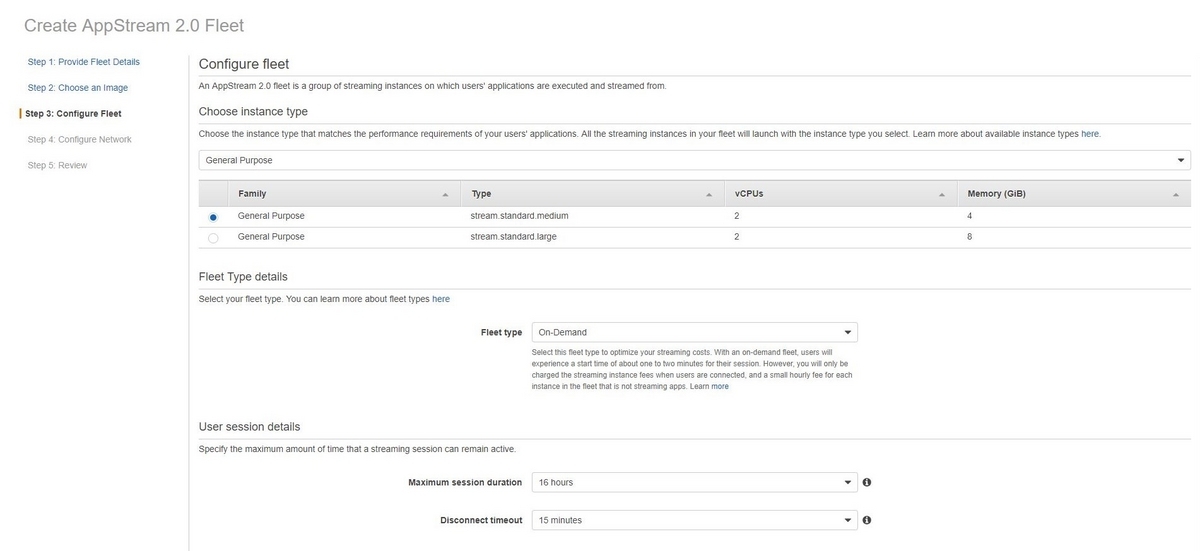Click the stream.standard.large type cell
The width and height of the screenshot is (1200, 551).
pos(513,237)
